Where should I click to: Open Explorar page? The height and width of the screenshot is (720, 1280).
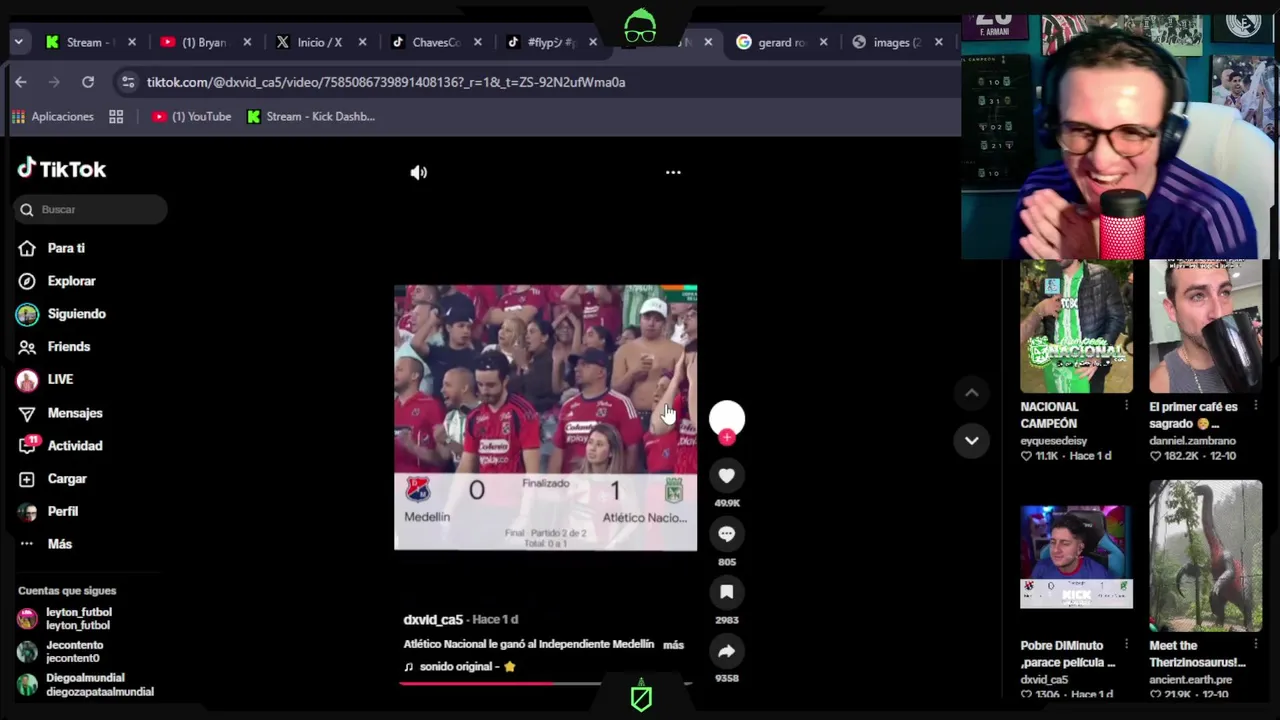coord(71,281)
